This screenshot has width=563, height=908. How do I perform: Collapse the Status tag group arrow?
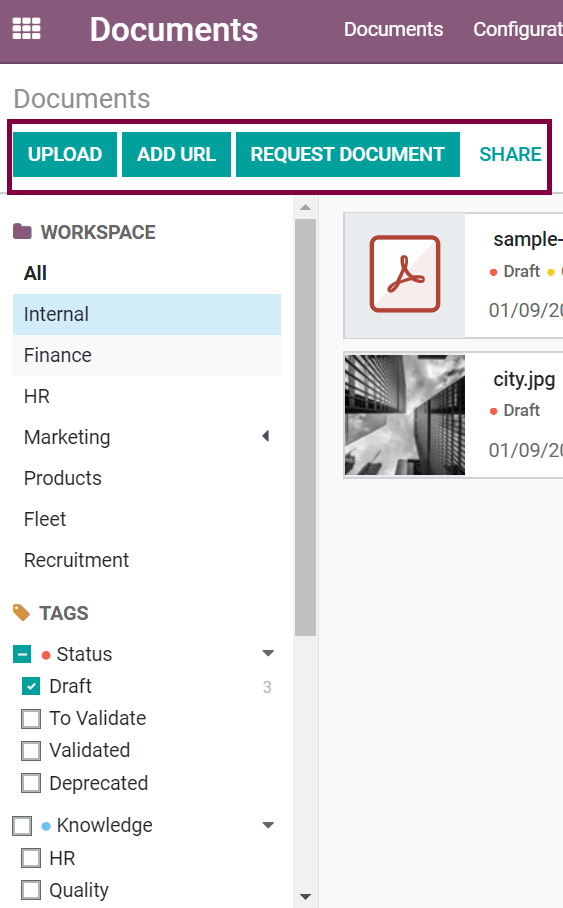coord(268,653)
